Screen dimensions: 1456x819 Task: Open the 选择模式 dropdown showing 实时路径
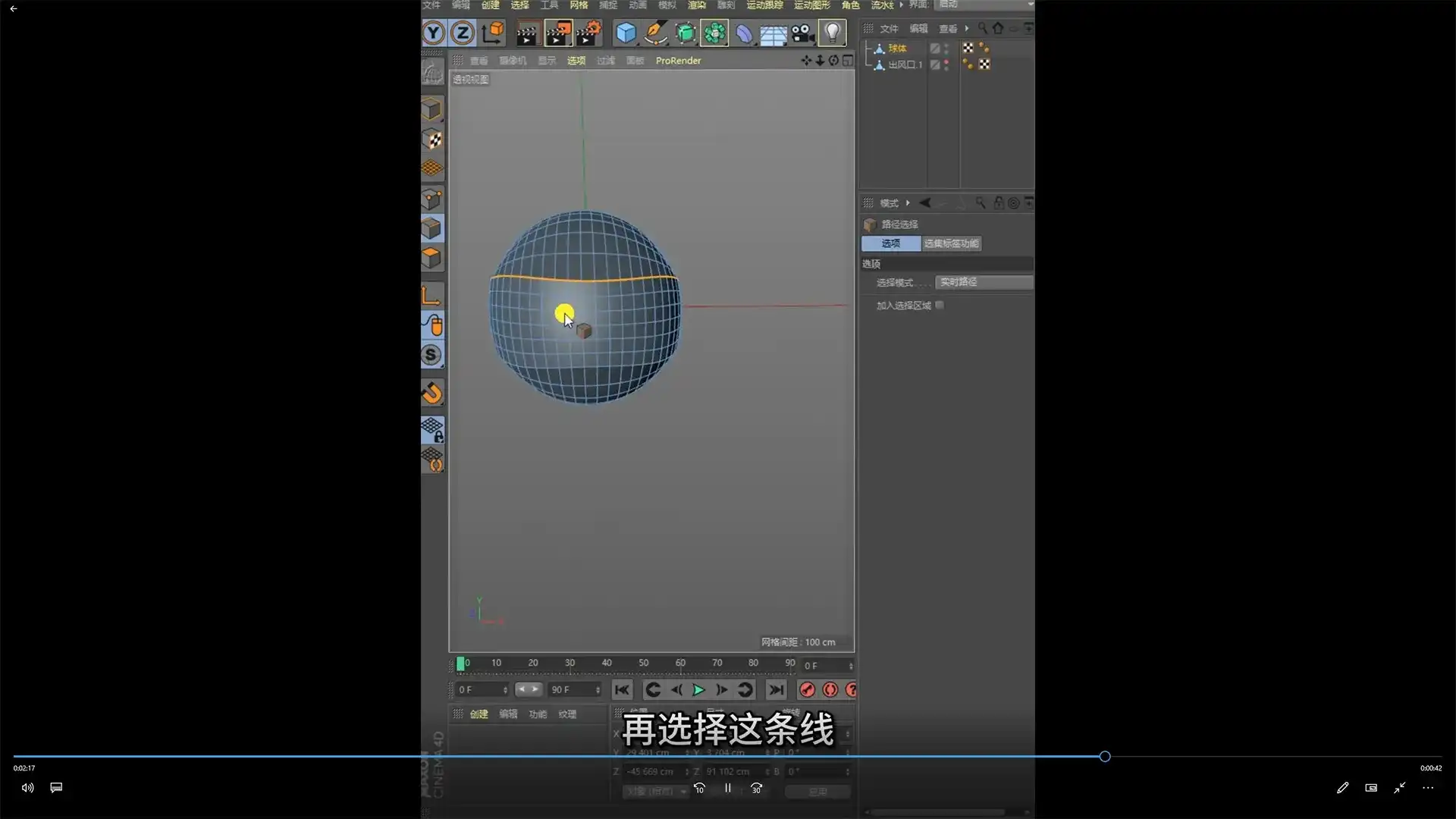(984, 282)
